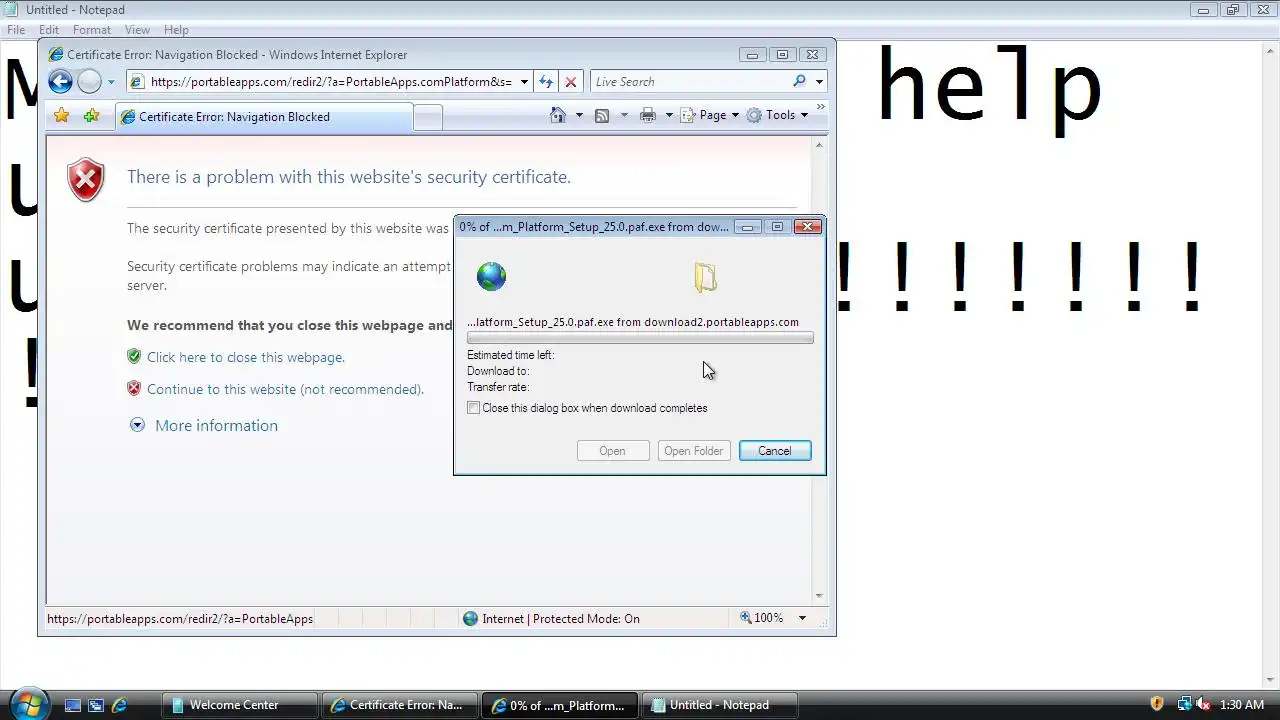Open Notepad View menu
Image resolution: width=1280 pixels, height=720 pixels.
point(137,30)
